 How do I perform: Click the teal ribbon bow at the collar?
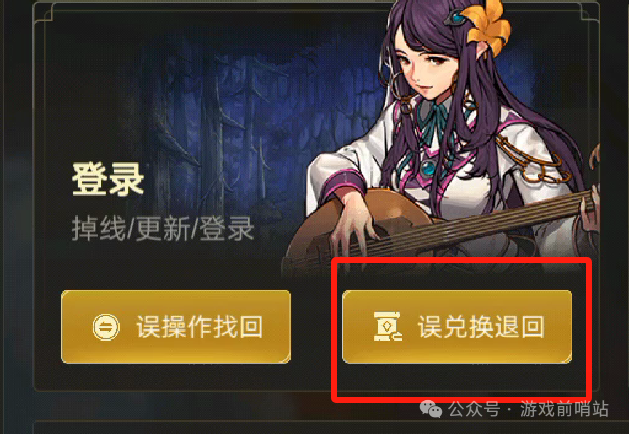click(x=434, y=116)
